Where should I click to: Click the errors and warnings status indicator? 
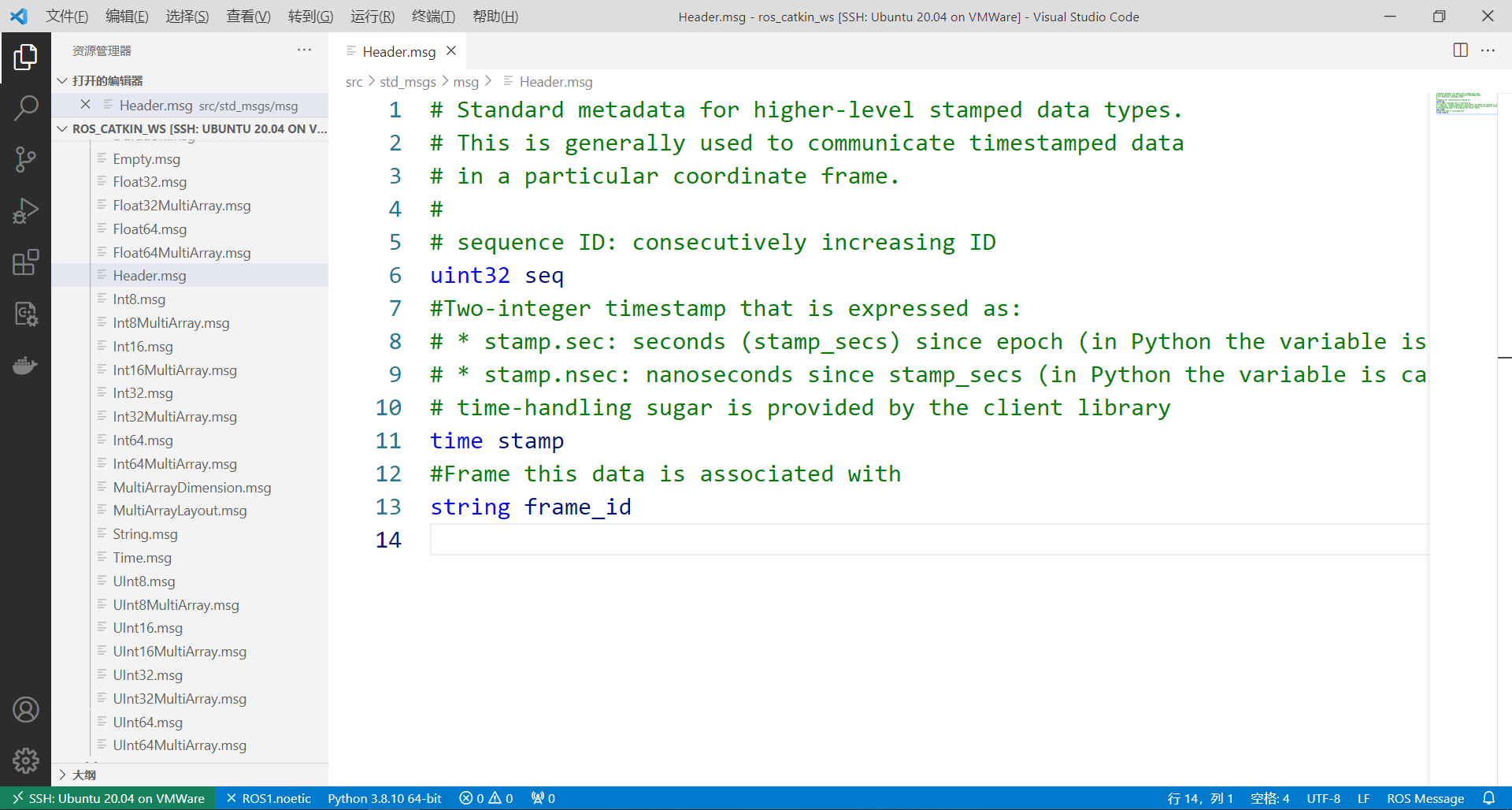click(486, 798)
